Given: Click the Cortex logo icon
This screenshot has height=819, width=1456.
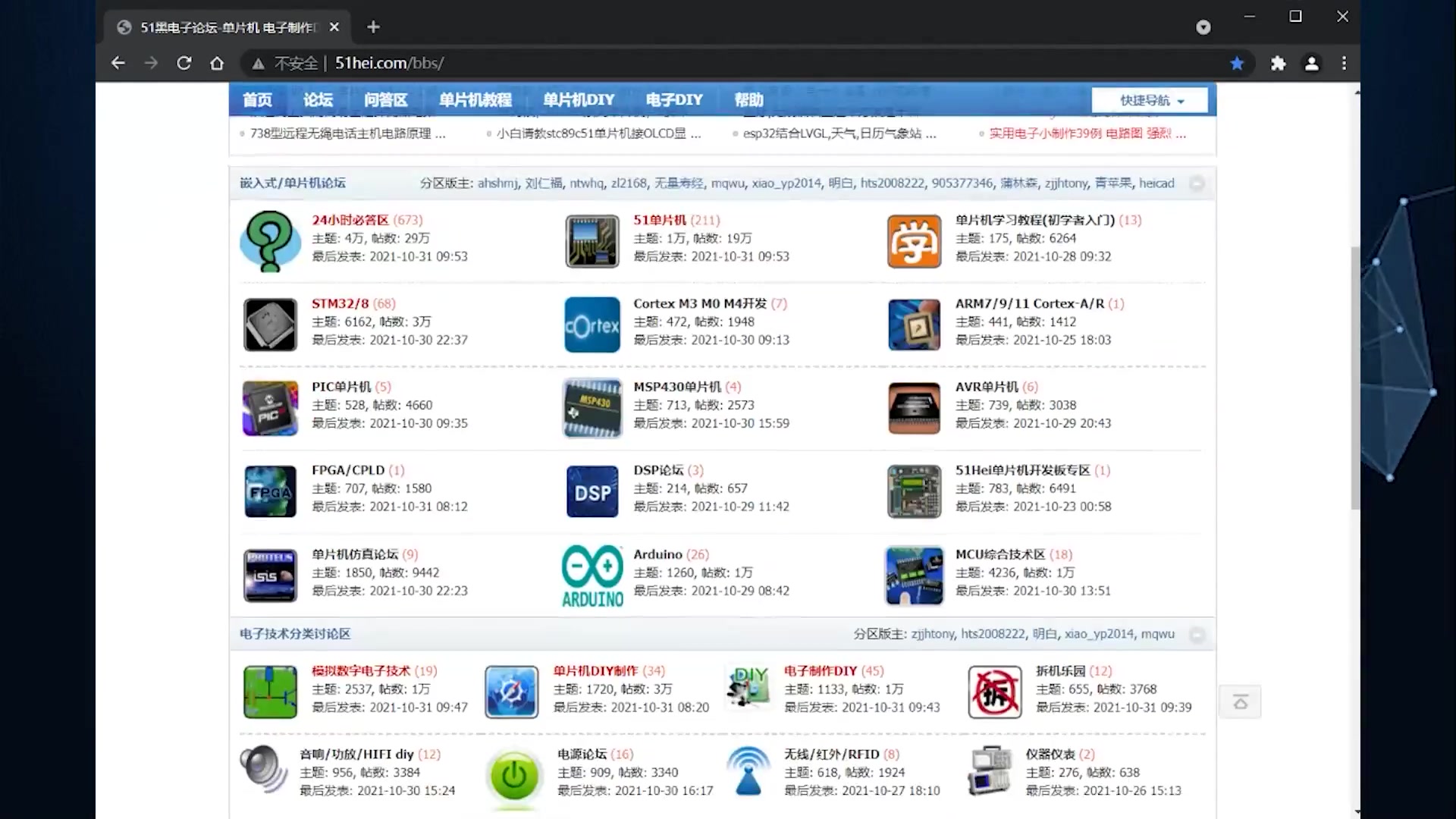Looking at the screenshot, I should [x=592, y=325].
